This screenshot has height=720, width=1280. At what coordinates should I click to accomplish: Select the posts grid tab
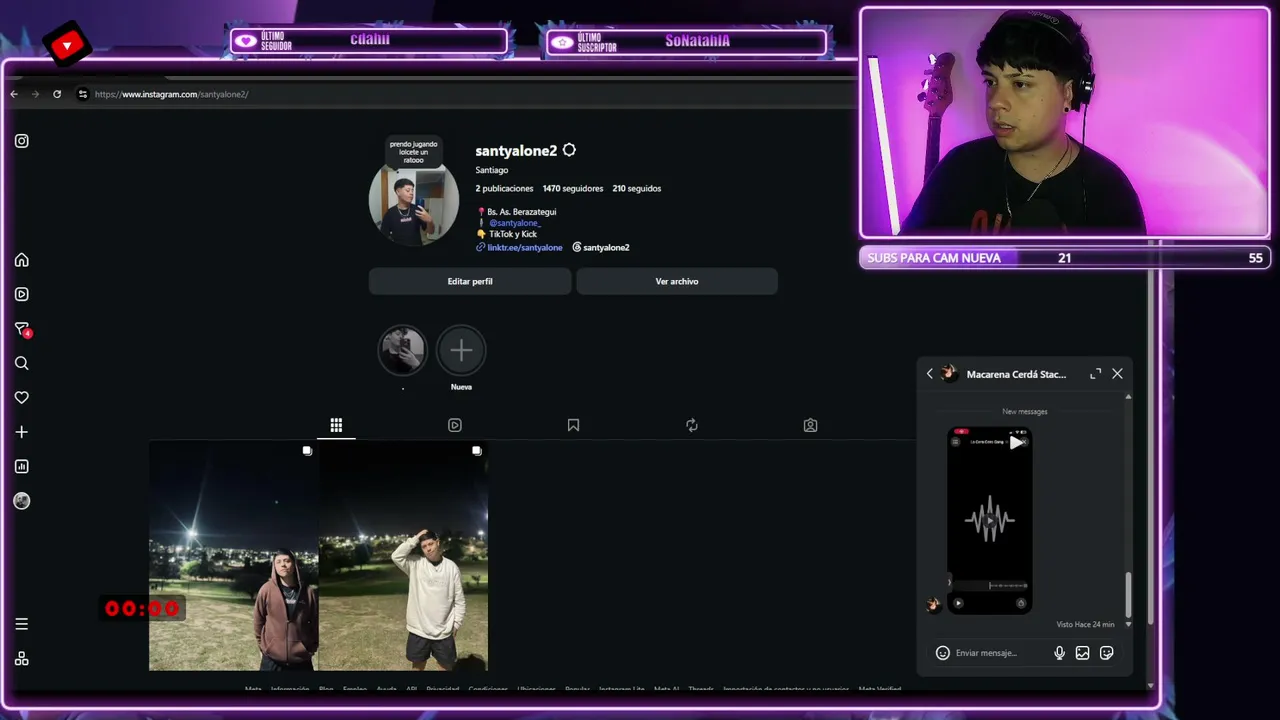coord(336,425)
